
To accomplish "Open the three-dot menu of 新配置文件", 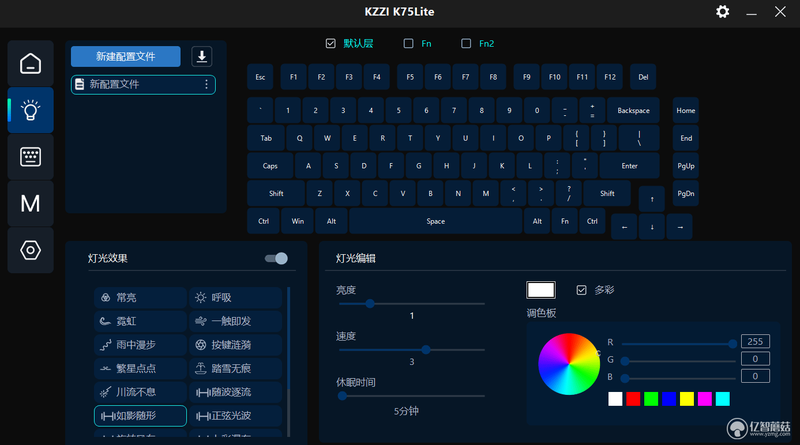I will pos(206,84).
